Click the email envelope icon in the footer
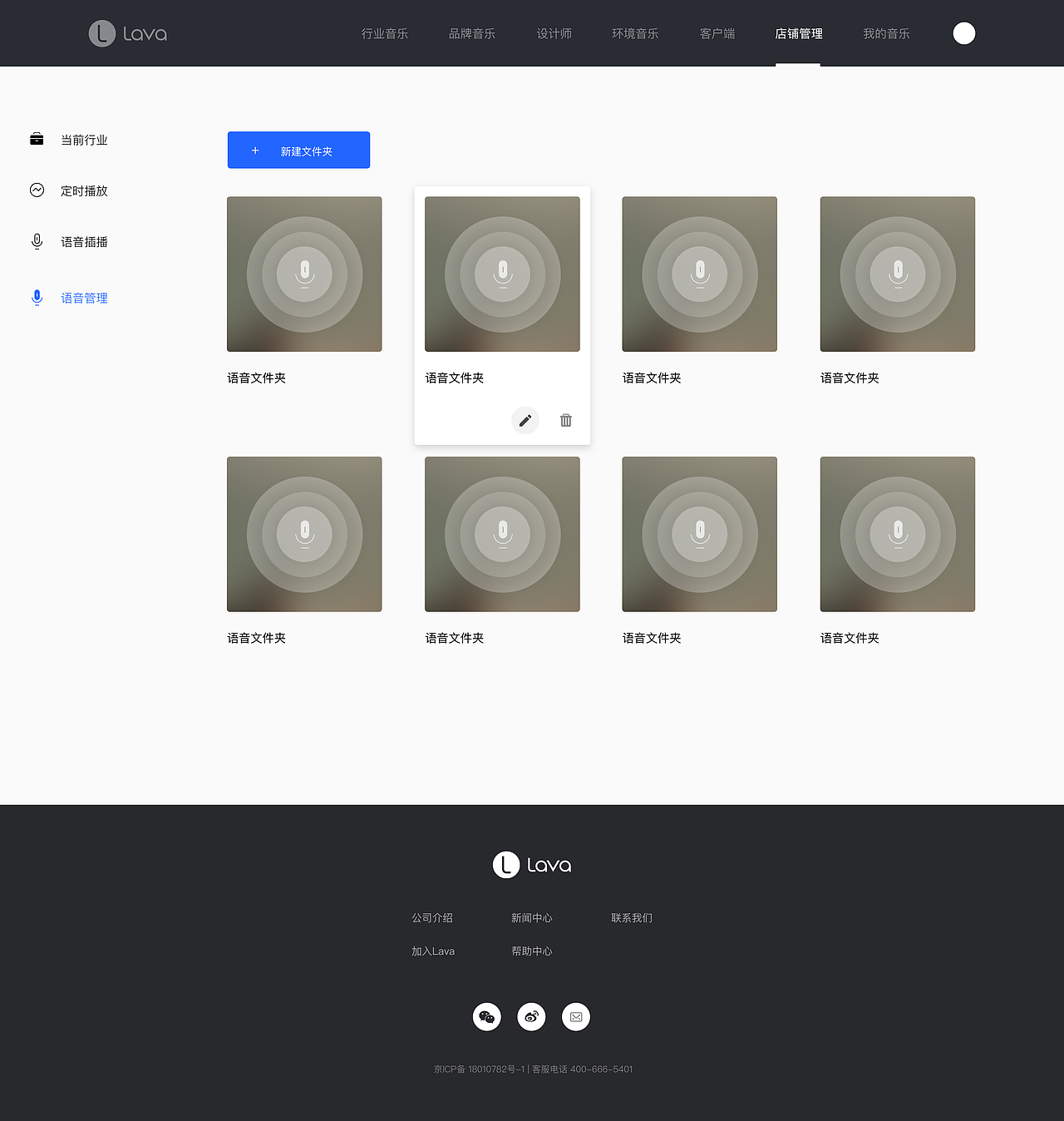Viewport: 1064px width, 1121px height. tap(576, 1017)
